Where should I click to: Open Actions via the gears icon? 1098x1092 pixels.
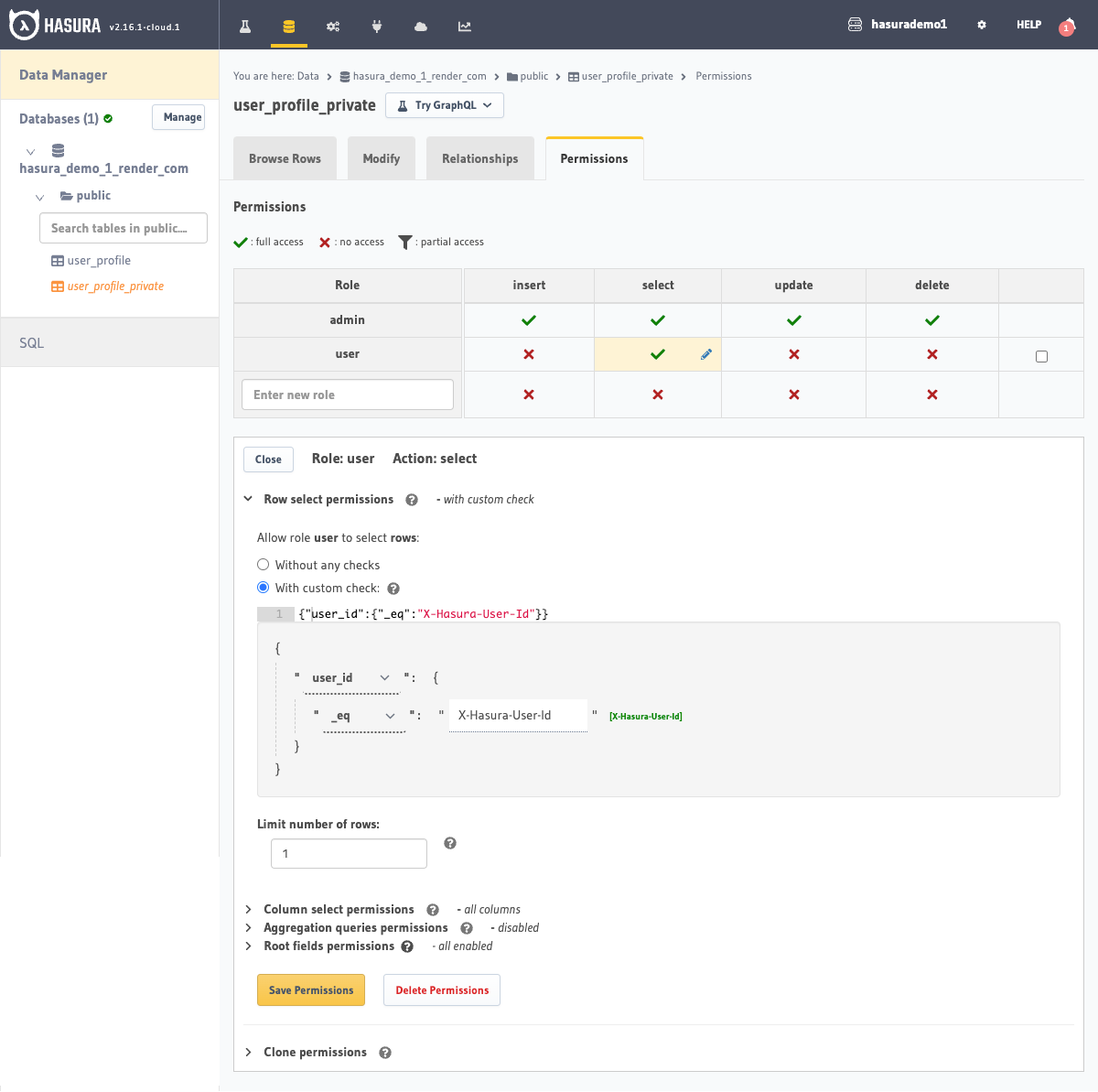[333, 27]
